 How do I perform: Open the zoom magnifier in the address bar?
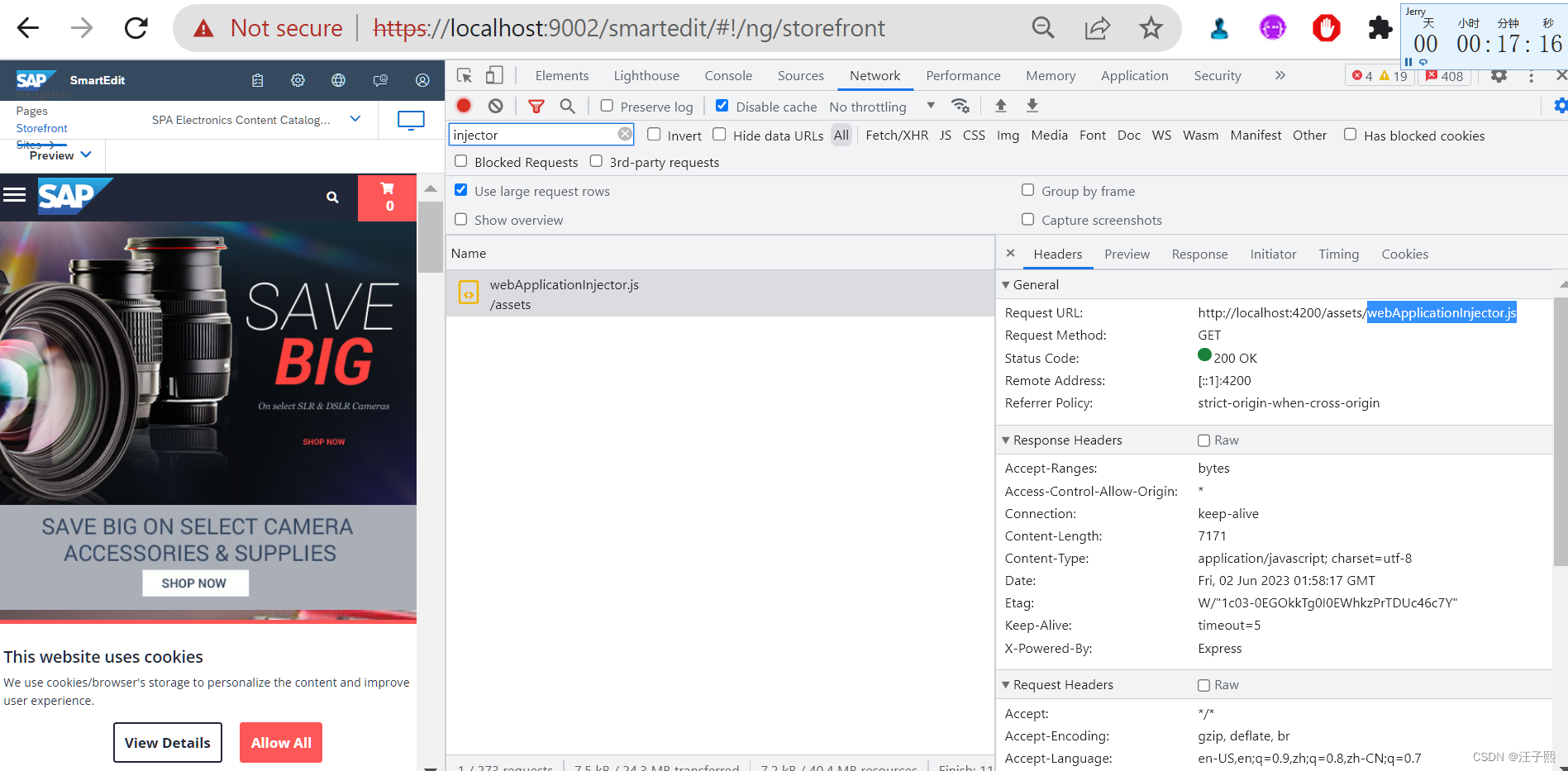pyautogui.click(x=1043, y=28)
